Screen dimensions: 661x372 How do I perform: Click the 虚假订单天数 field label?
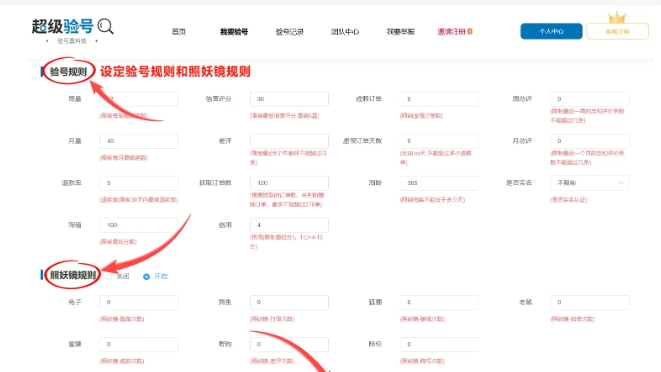362,141
